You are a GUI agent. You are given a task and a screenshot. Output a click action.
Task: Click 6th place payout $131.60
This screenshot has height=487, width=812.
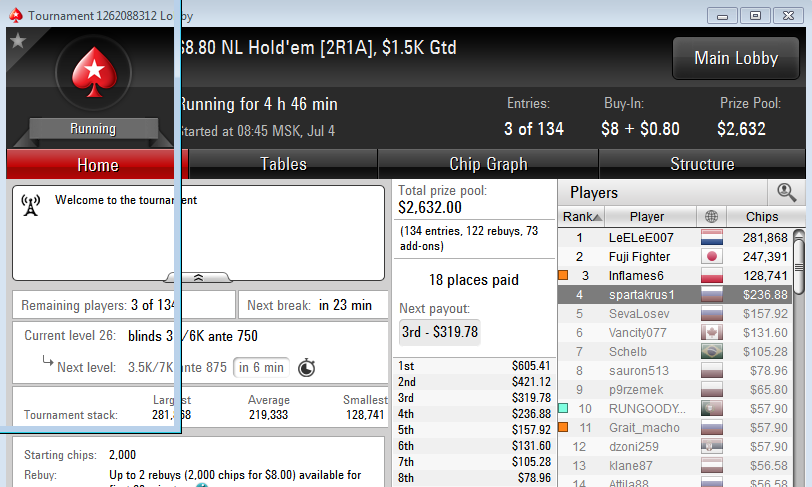(x=474, y=446)
